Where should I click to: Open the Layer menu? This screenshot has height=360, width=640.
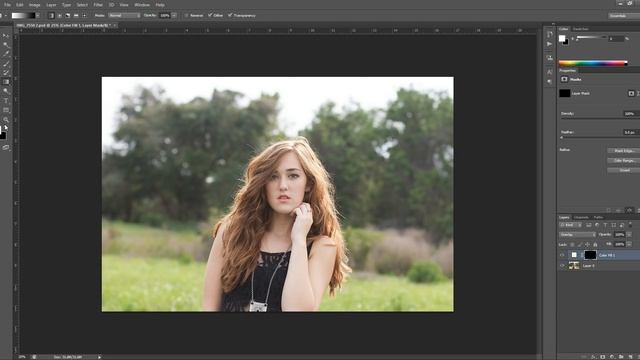[51, 5]
